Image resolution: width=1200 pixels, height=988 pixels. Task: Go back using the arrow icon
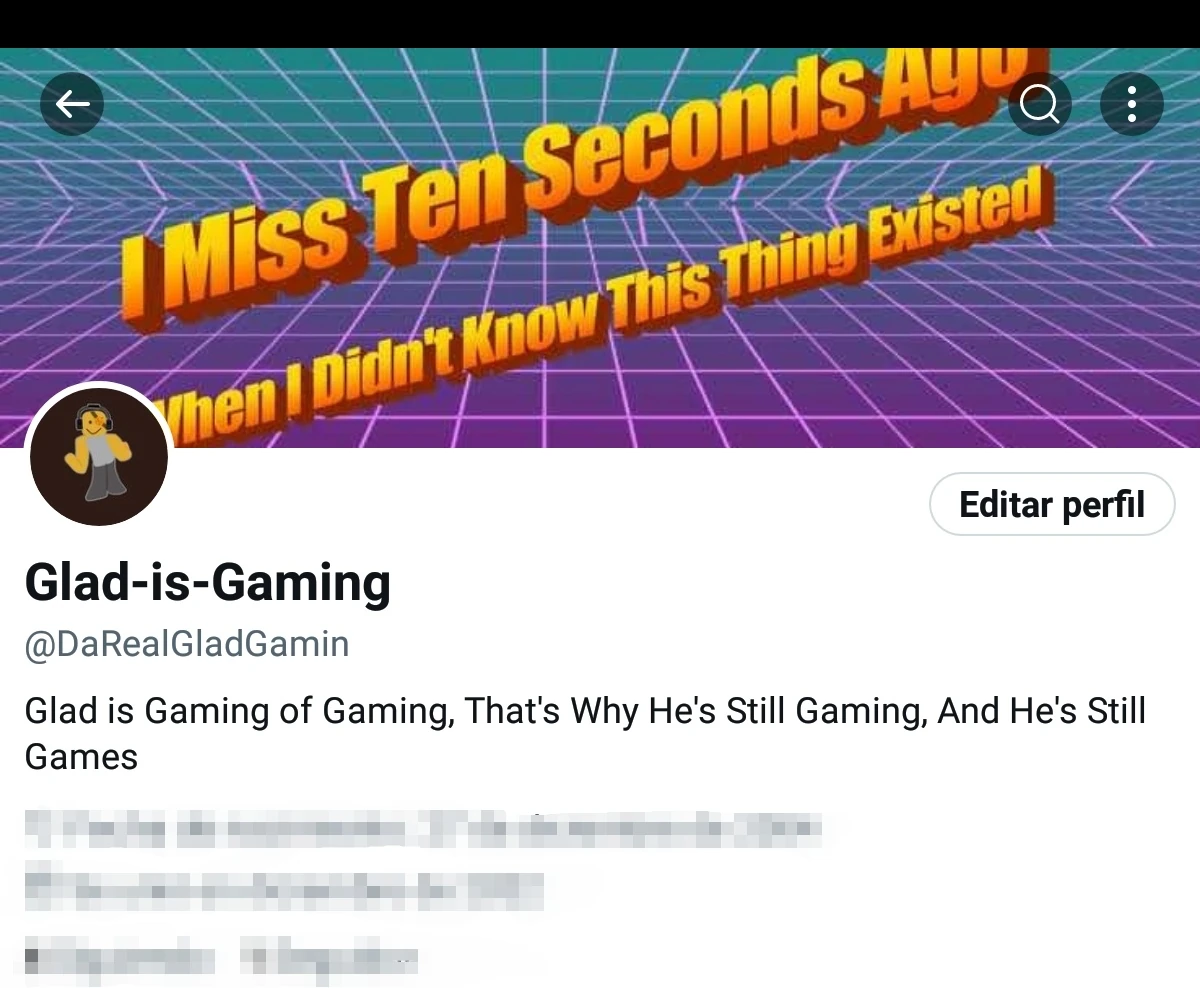(72, 103)
